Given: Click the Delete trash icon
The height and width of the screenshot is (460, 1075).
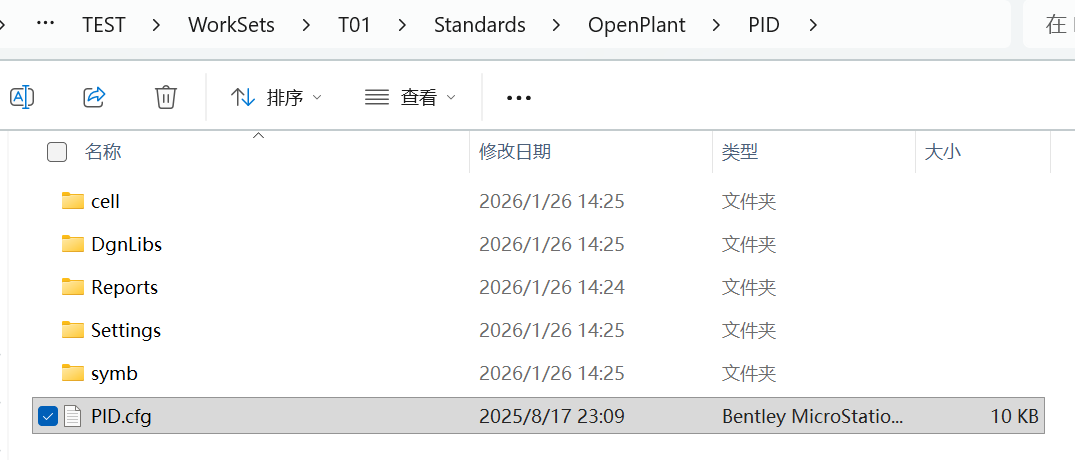Looking at the screenshot, I should click(x=166, y=97).
